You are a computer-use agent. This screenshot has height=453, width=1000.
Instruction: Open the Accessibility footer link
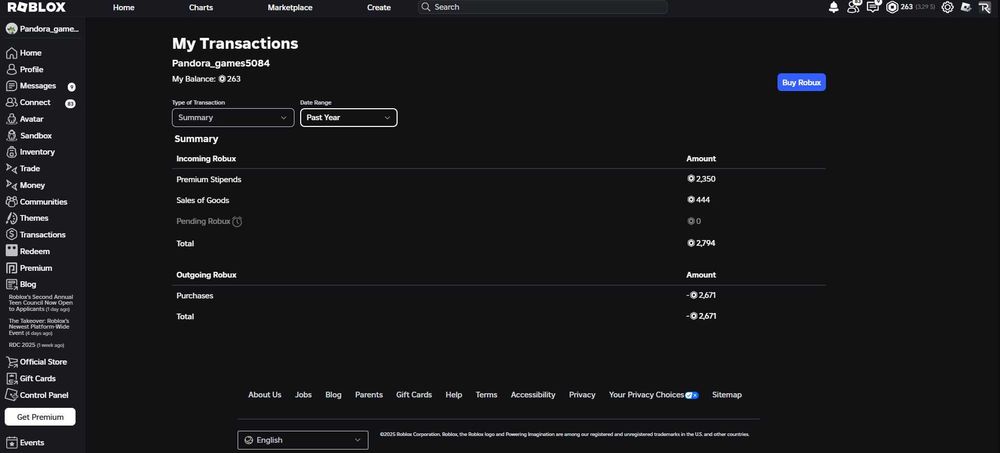tap(533, 395)
